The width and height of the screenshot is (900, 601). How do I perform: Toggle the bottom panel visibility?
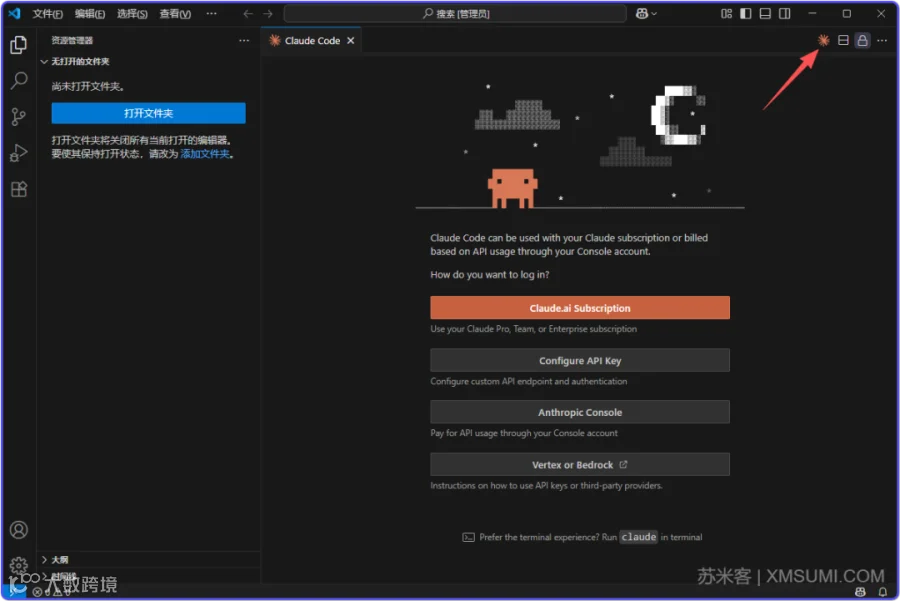(765, 13)
